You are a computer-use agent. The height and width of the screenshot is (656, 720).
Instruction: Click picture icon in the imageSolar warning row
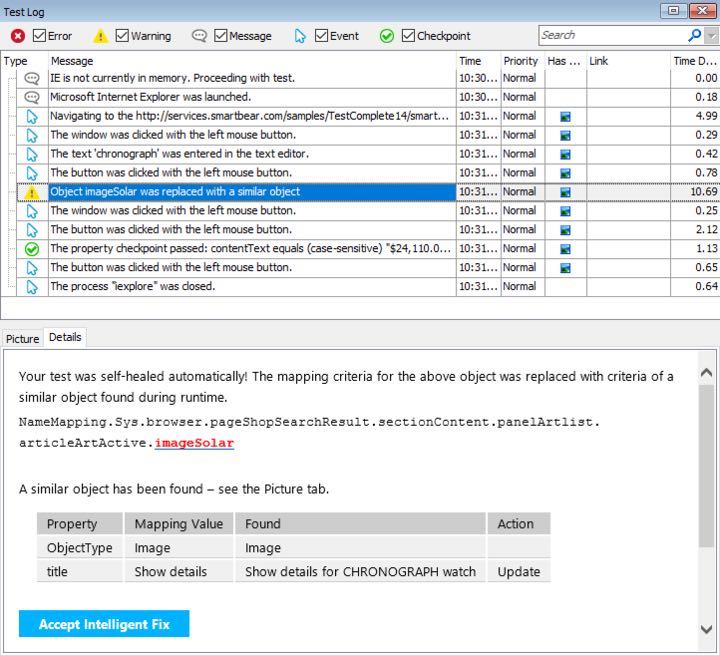pos(565,192)
